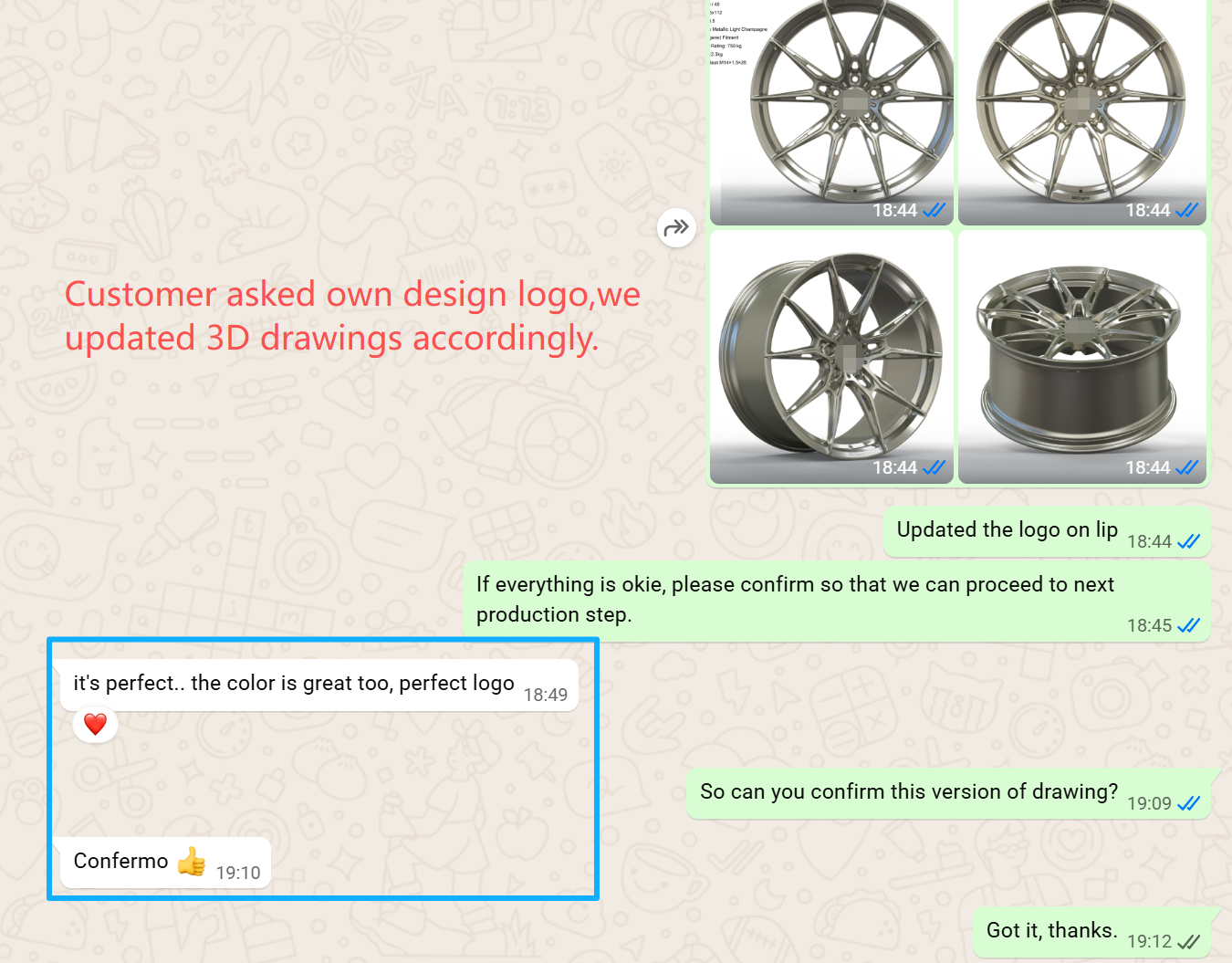1232x963 pixels.
Task: Click the forward arrow icon beside images
Action: point(676,228)
